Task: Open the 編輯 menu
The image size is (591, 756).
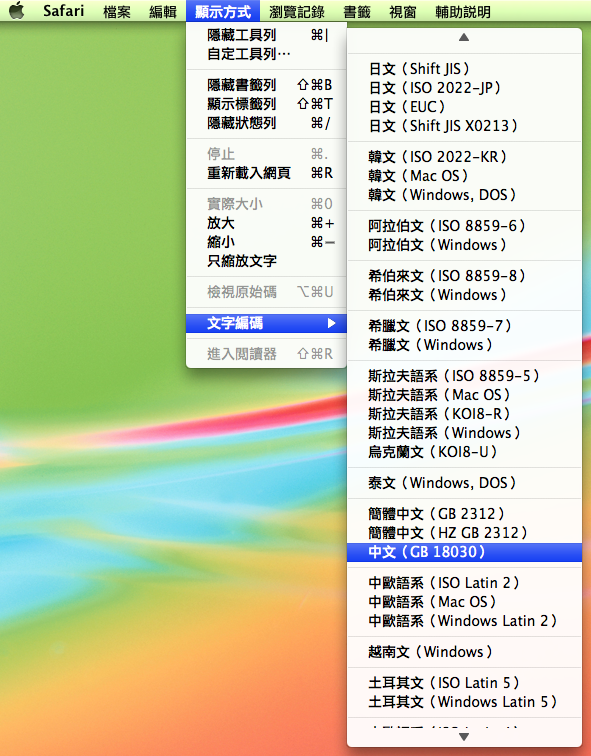Action: [x=163, y=11]
